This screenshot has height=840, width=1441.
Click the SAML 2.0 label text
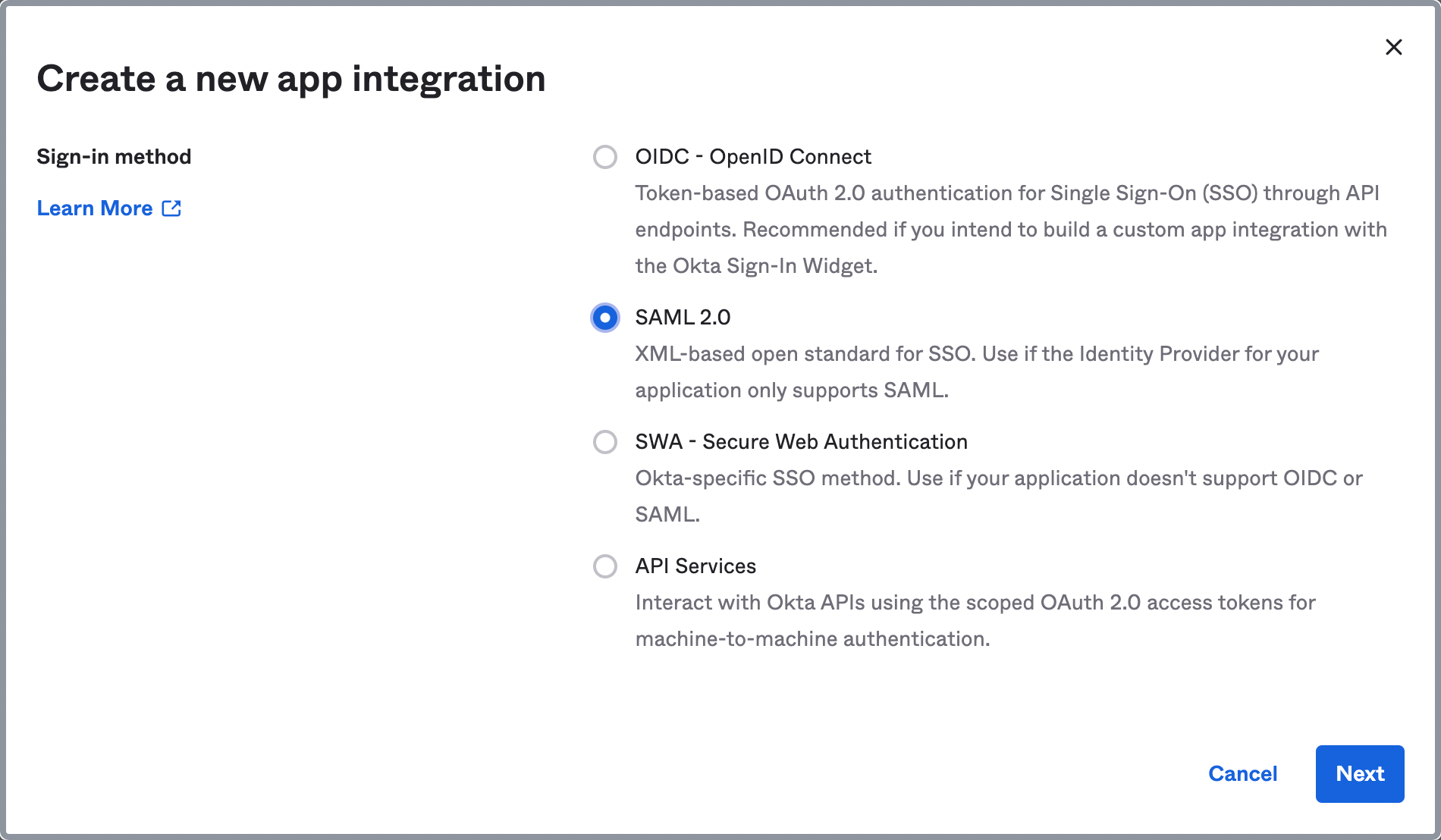(x=682, y=318)
